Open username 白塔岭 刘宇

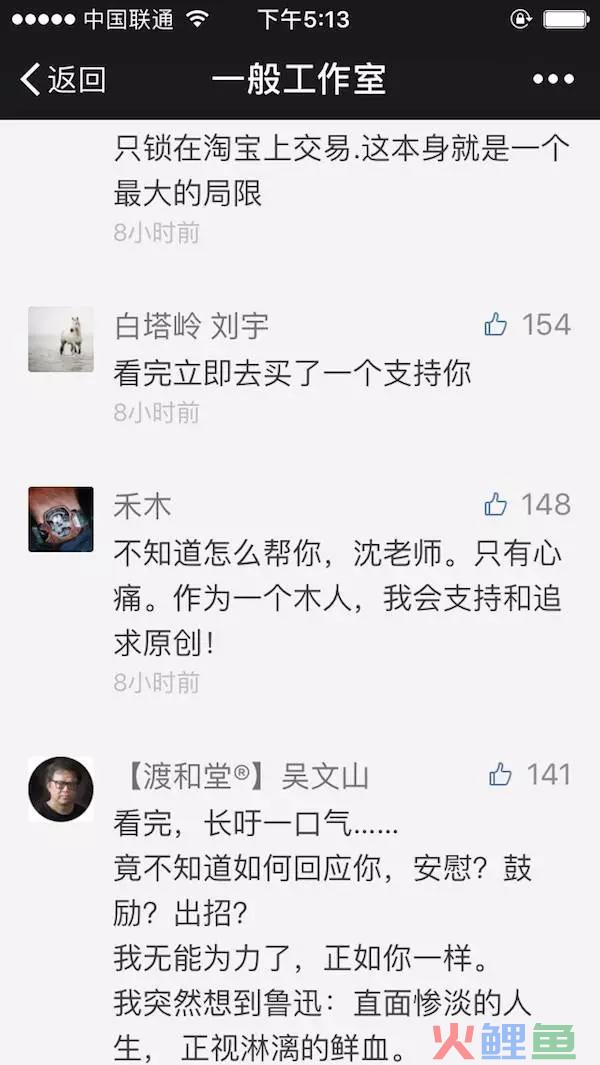point(192,327)
